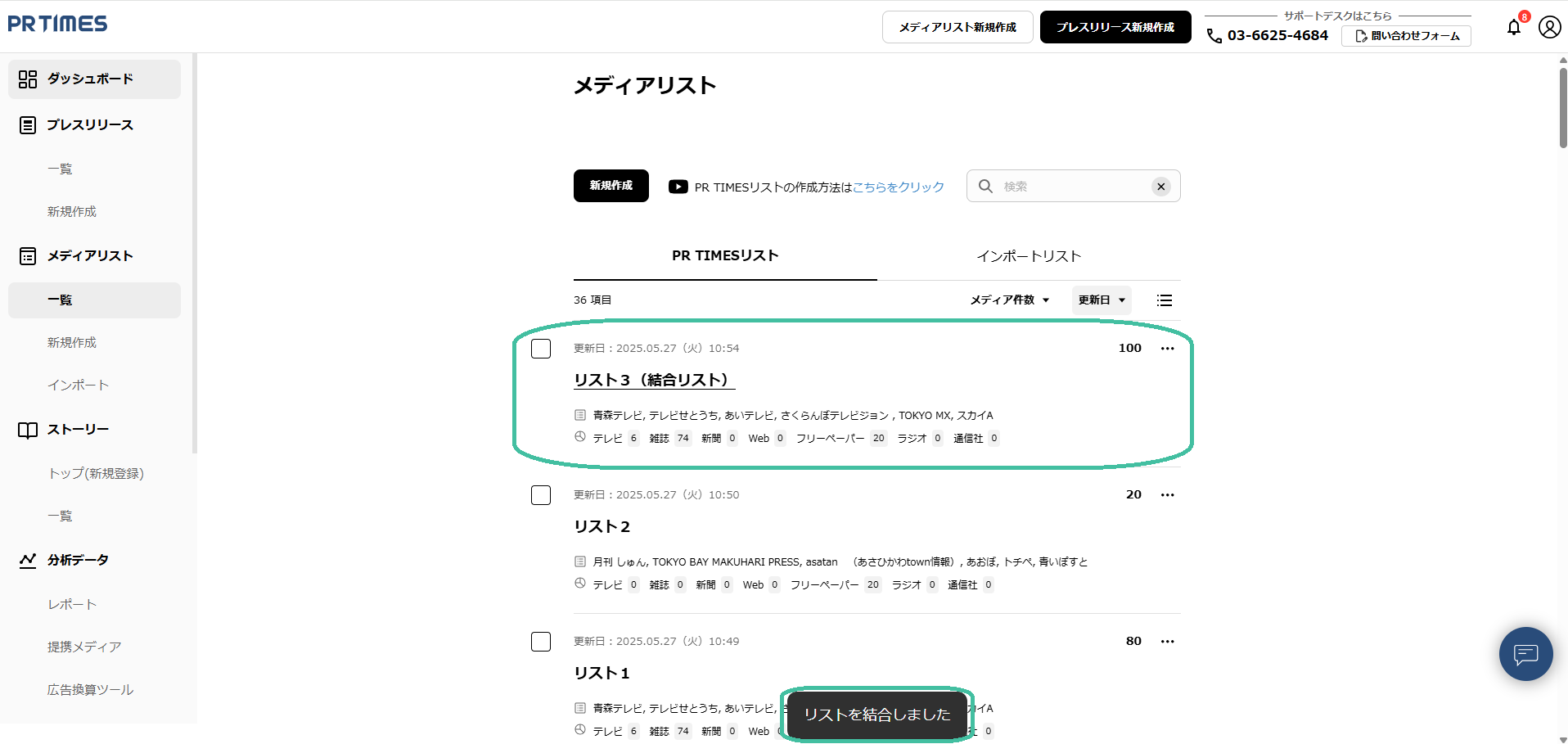Open more options for リスト3（結合リスト）
Image resolution: width=1568 pixels, height=744 pixels.
pyautogui.click(x=1167, y=349)
